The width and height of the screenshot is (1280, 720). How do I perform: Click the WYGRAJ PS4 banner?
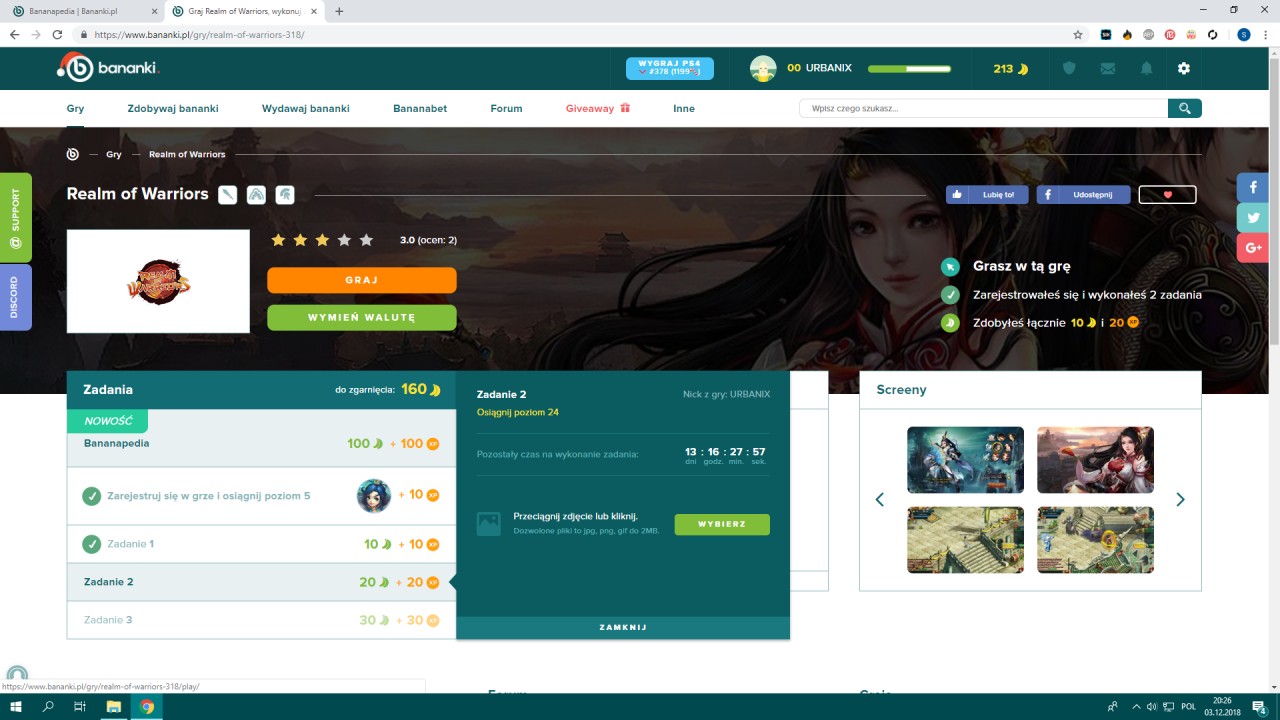670,68
